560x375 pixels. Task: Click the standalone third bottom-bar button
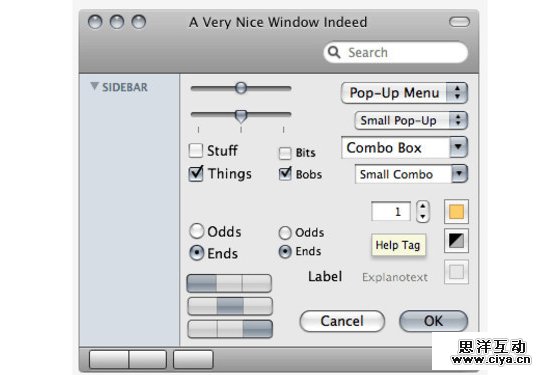coord(193,359)
